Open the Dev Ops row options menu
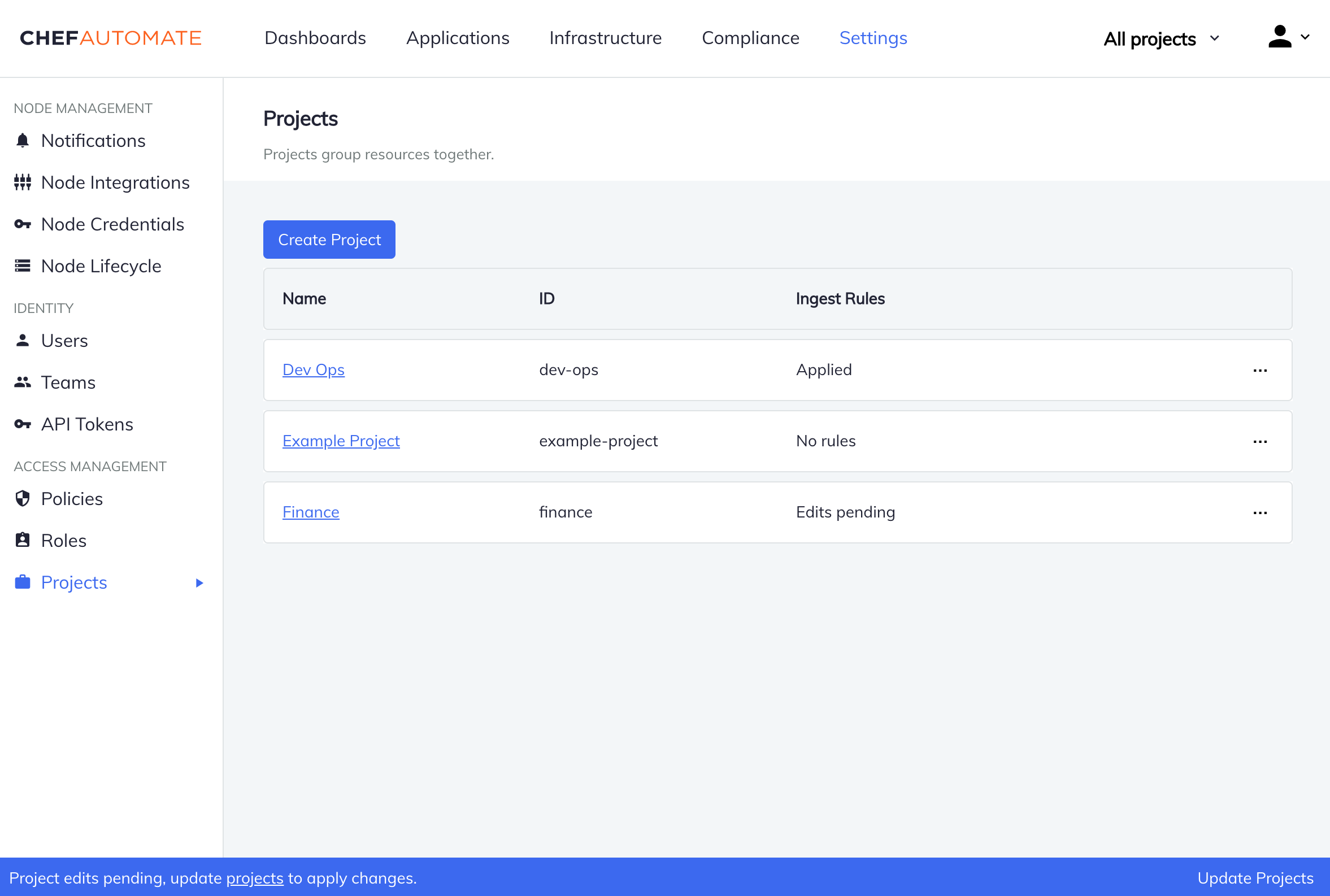Viewport: 1330px width, 896px height. pyautogui.click(x=1261, y=369)
